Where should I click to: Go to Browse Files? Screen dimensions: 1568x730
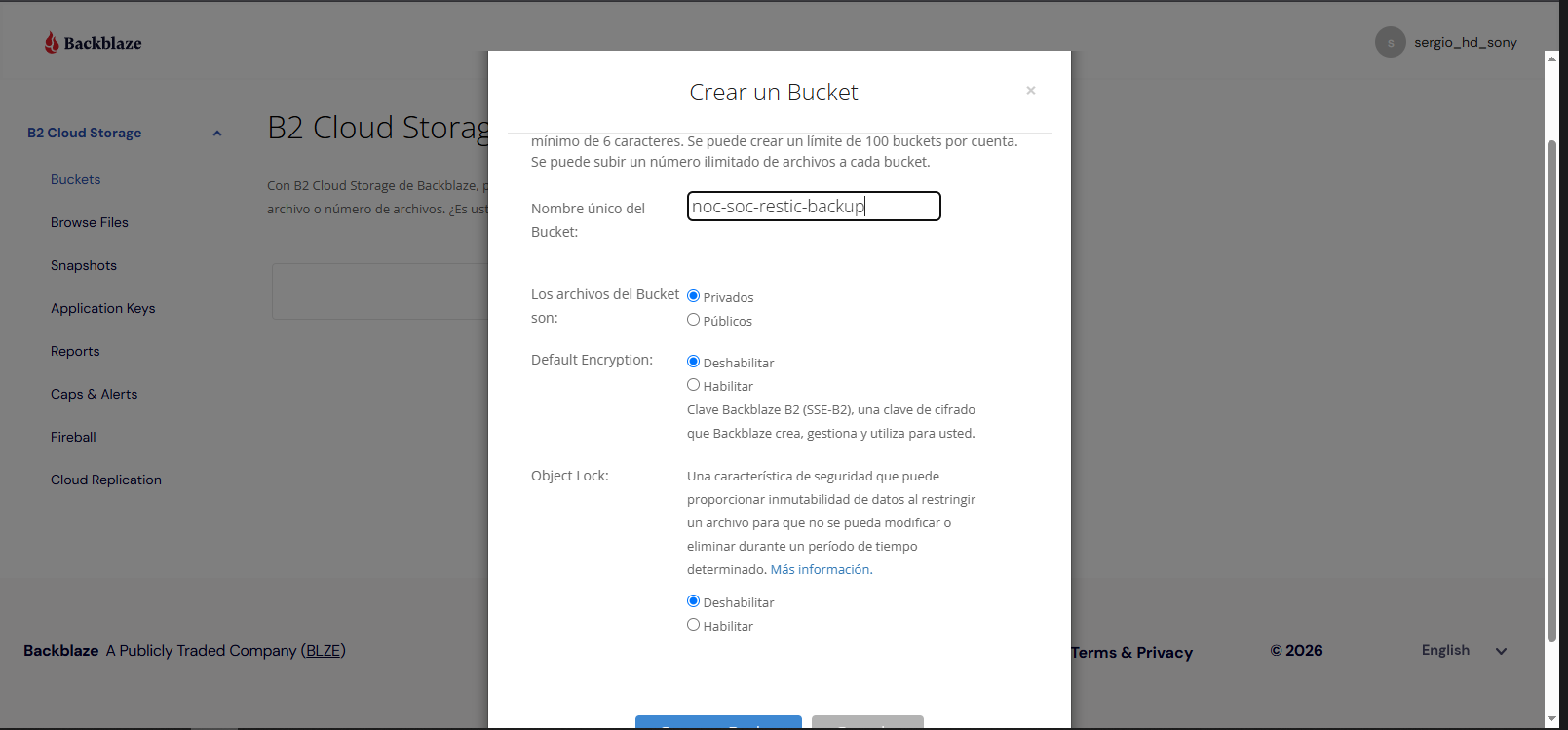pos(90,222)
